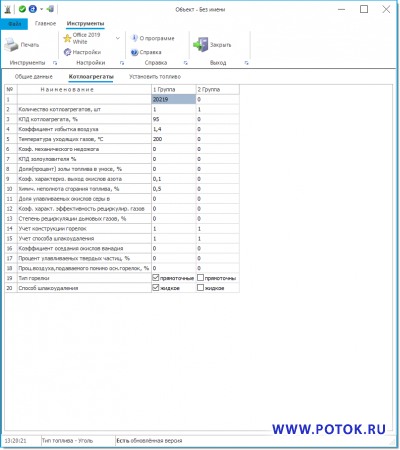Switch to the Общие данные tab
This screenshot has height=450, width=400.
(x=34, y=77)
